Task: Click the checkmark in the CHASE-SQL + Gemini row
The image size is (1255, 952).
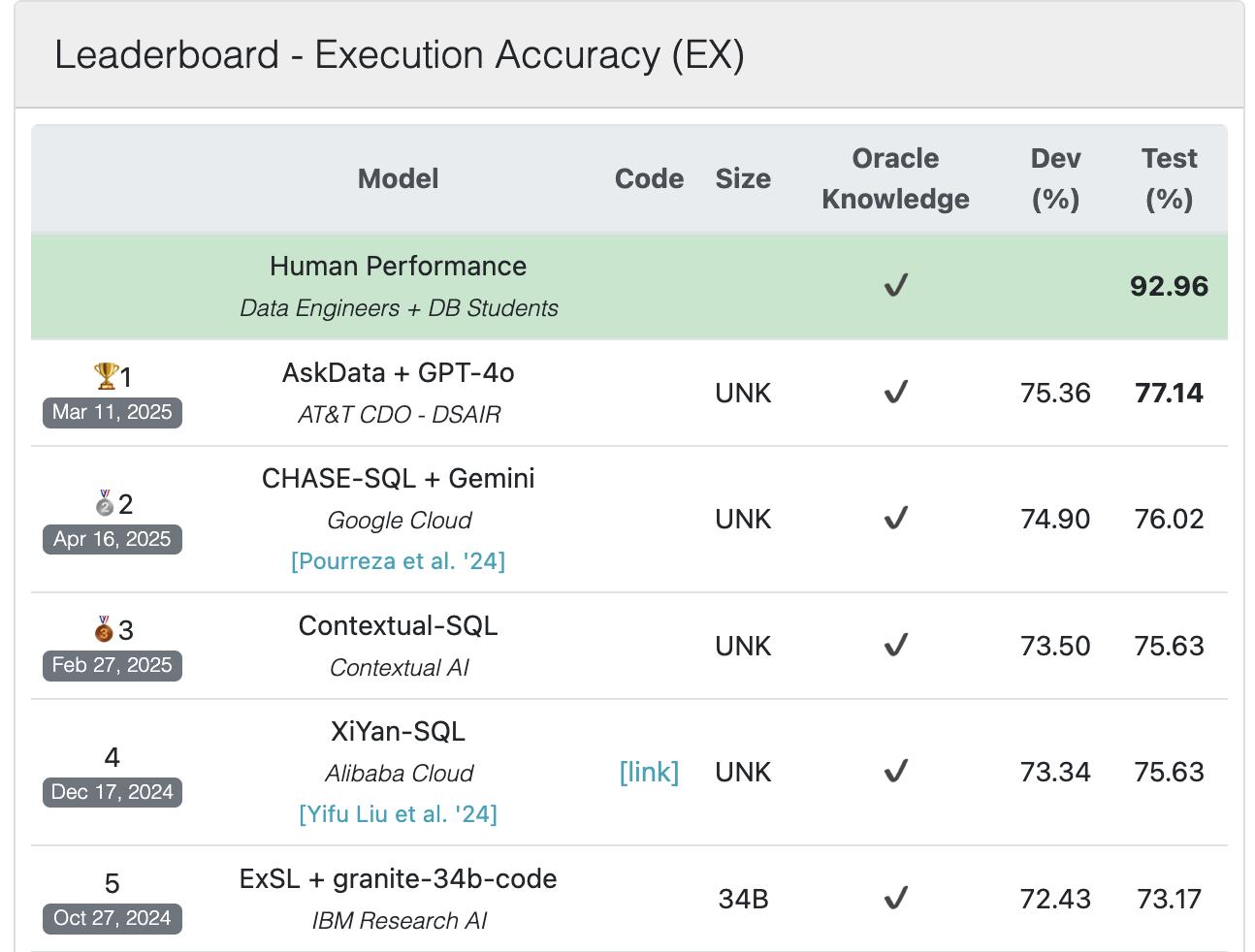Action: point(896,519)
